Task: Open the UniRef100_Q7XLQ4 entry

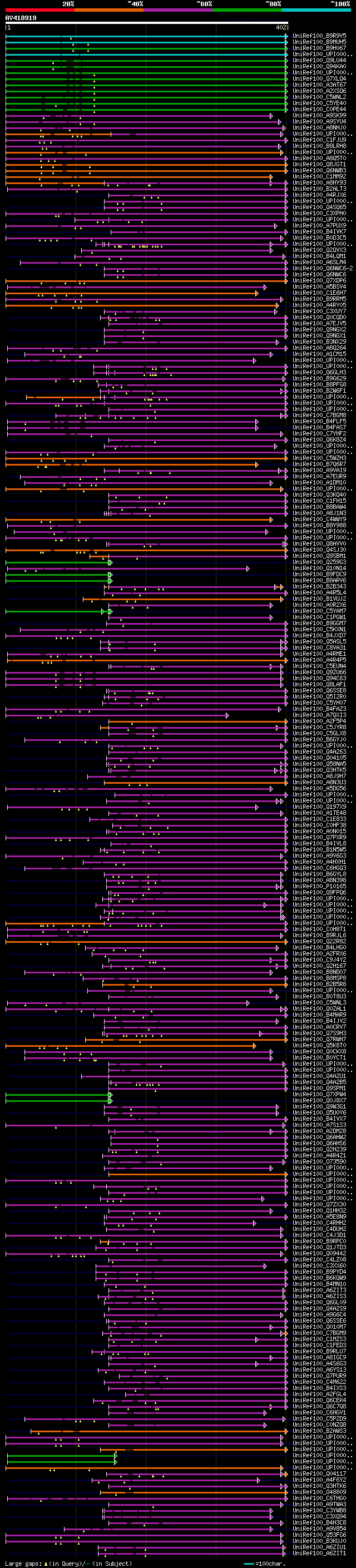Action: (x=319, y=78)
